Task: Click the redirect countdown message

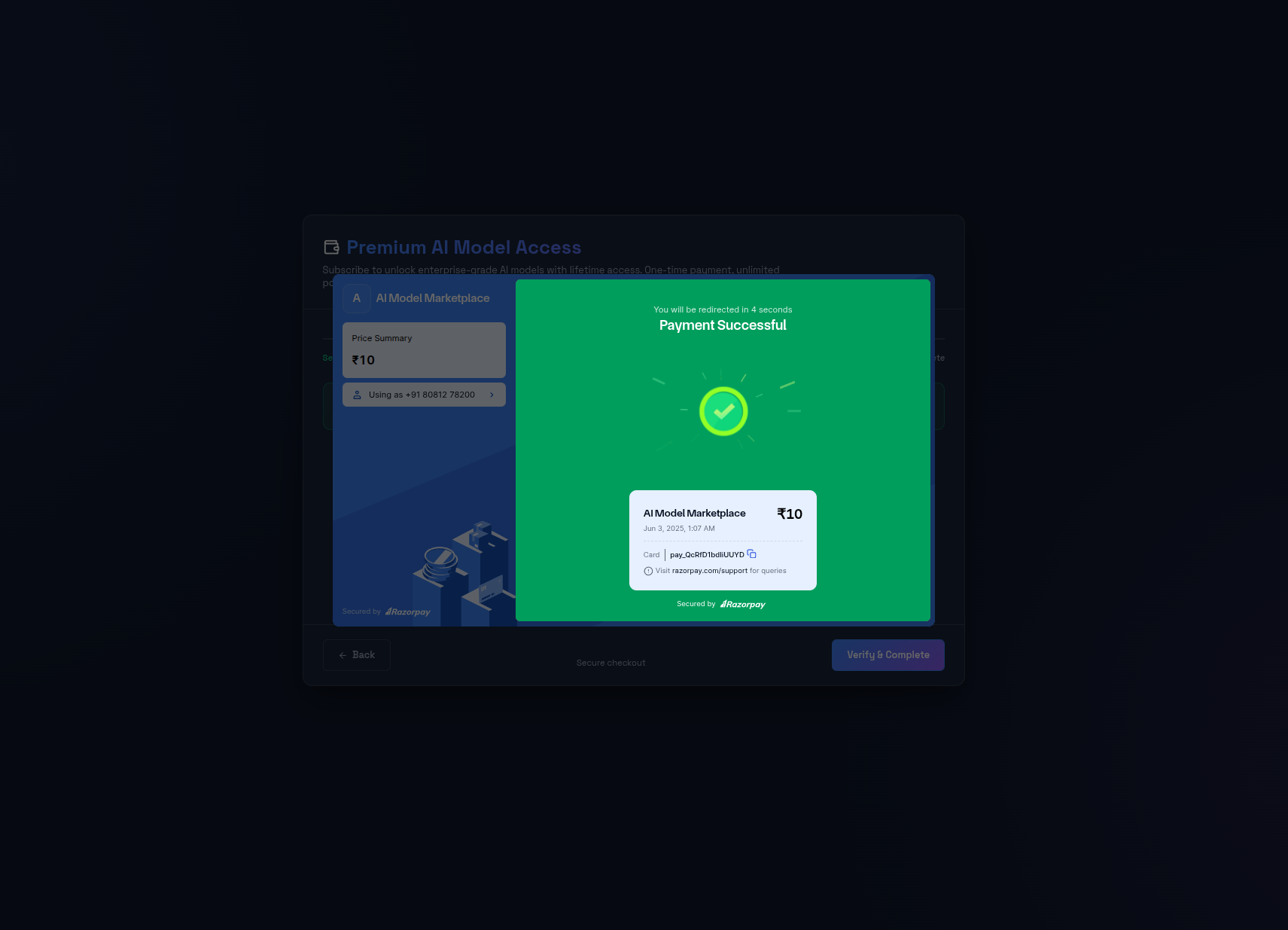Action: (722, 309)
